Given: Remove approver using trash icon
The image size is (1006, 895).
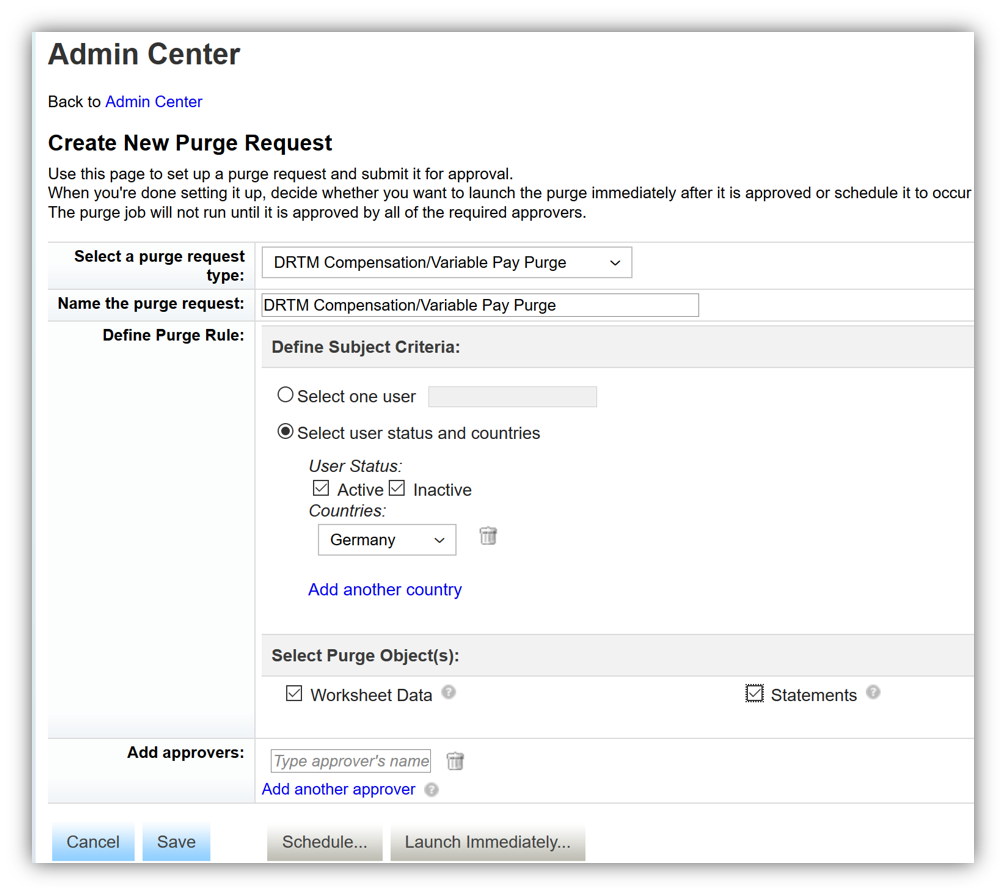Looking at the screenshot, I should pos(455,761).
